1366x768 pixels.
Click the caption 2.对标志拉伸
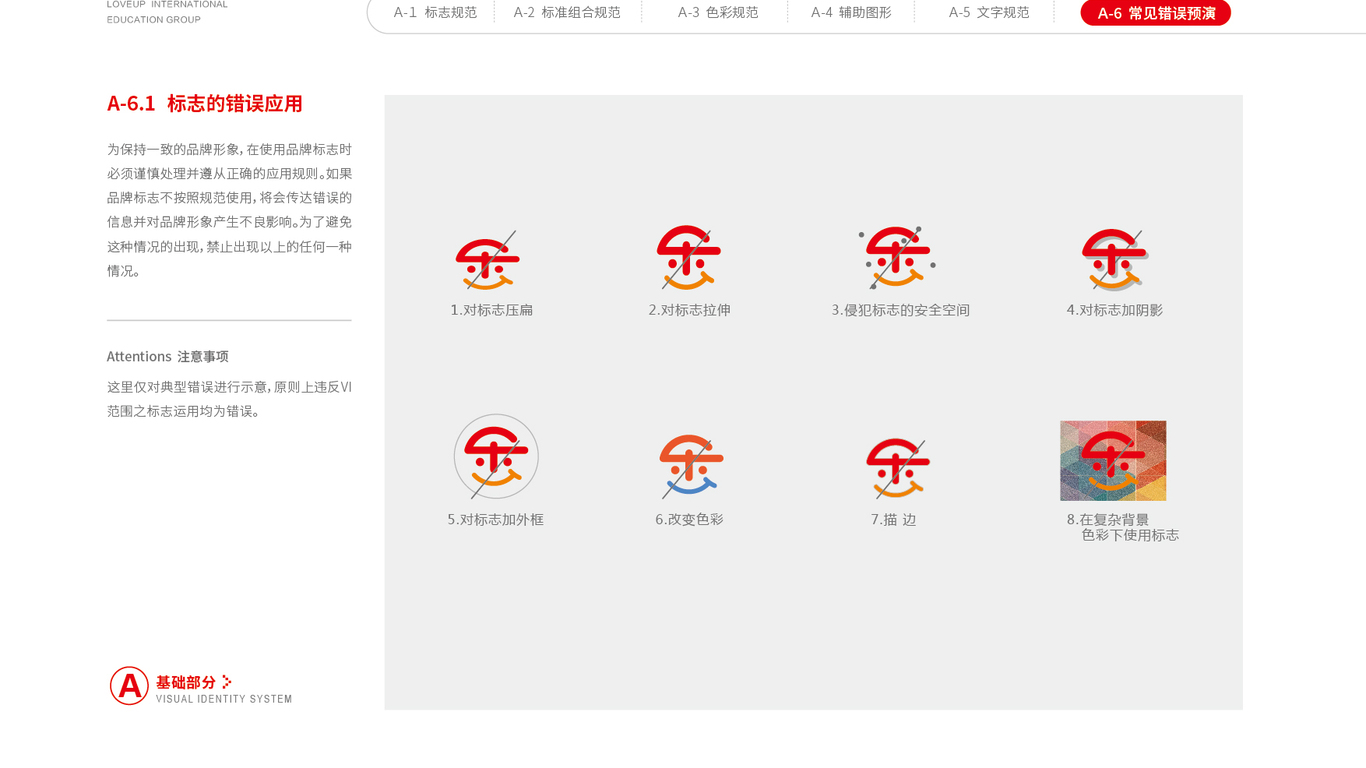(x=689, y=310)
